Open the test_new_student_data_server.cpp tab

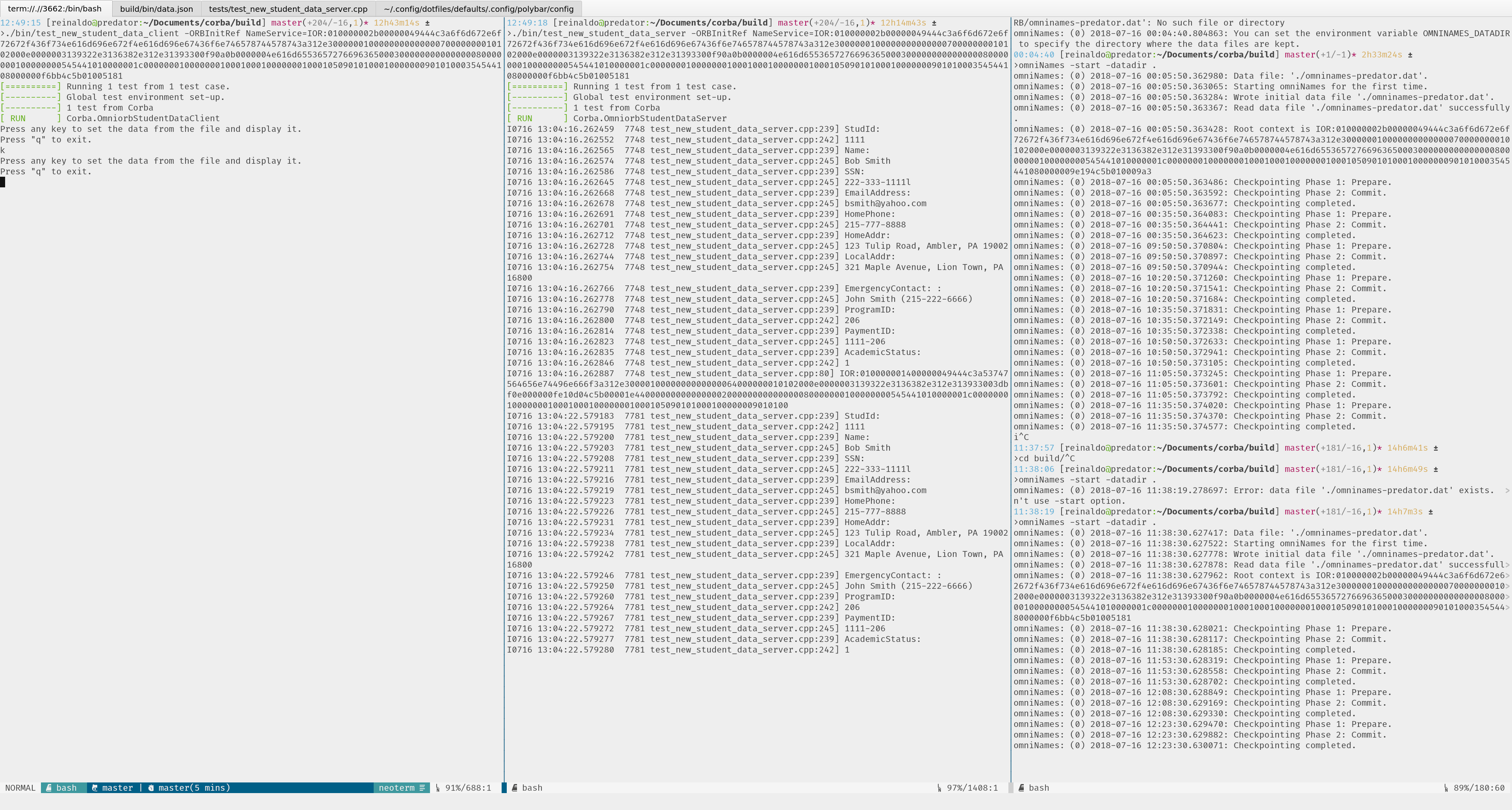[x=287, y=9]
